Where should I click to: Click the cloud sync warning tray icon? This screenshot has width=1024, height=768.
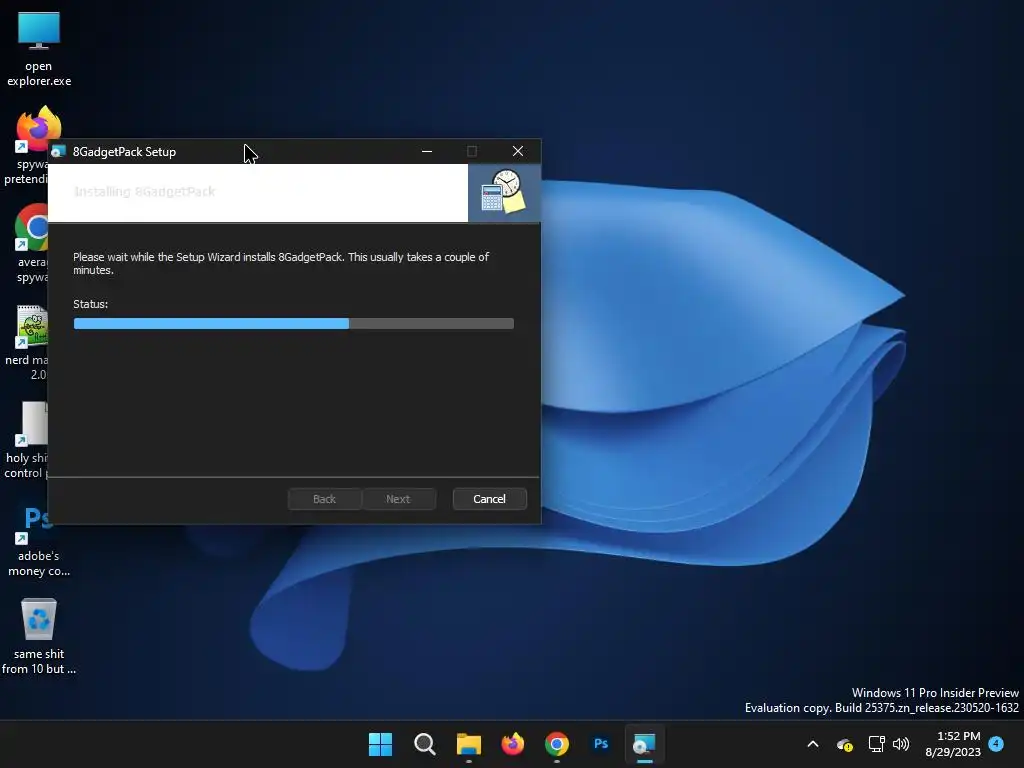coord(844,744)
